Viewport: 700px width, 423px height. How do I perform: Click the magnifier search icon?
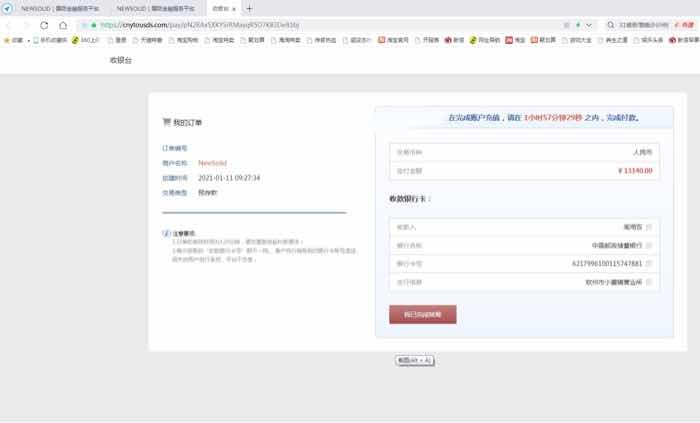(610, 25)
